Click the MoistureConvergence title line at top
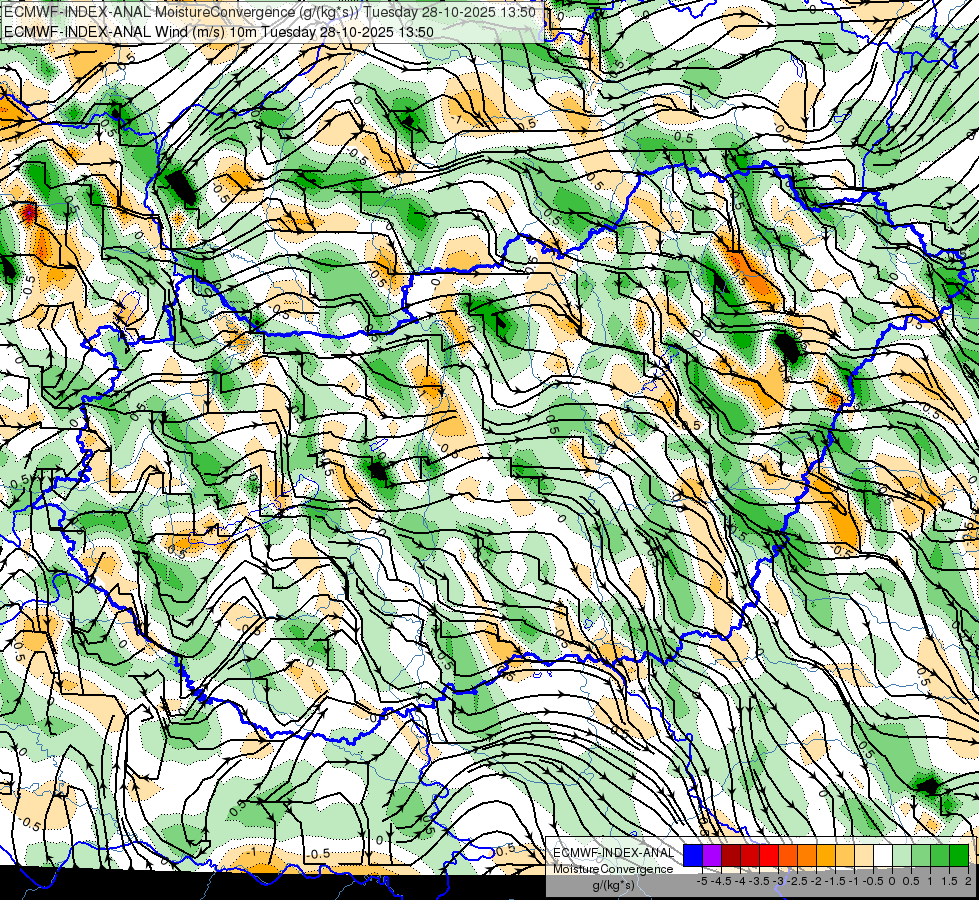 click(269, 12)
